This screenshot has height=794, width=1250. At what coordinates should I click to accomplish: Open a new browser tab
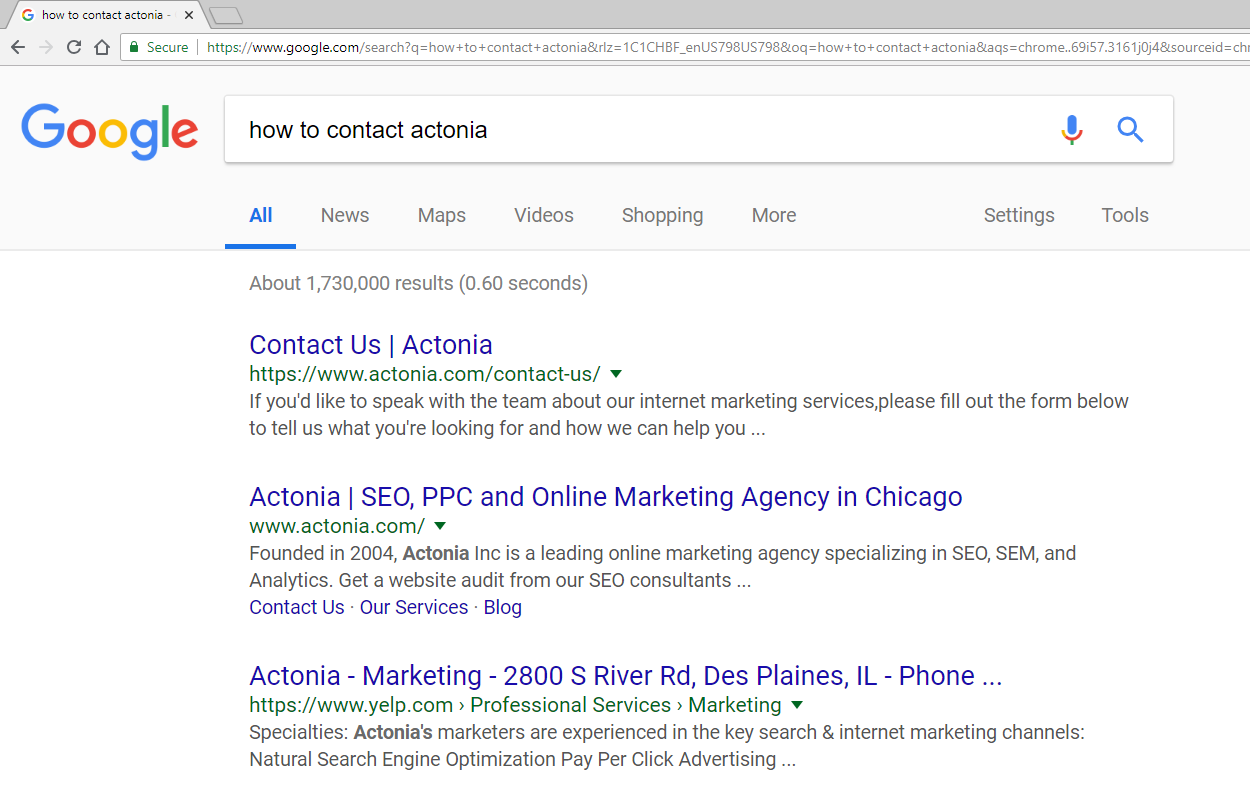click(227, 15)
